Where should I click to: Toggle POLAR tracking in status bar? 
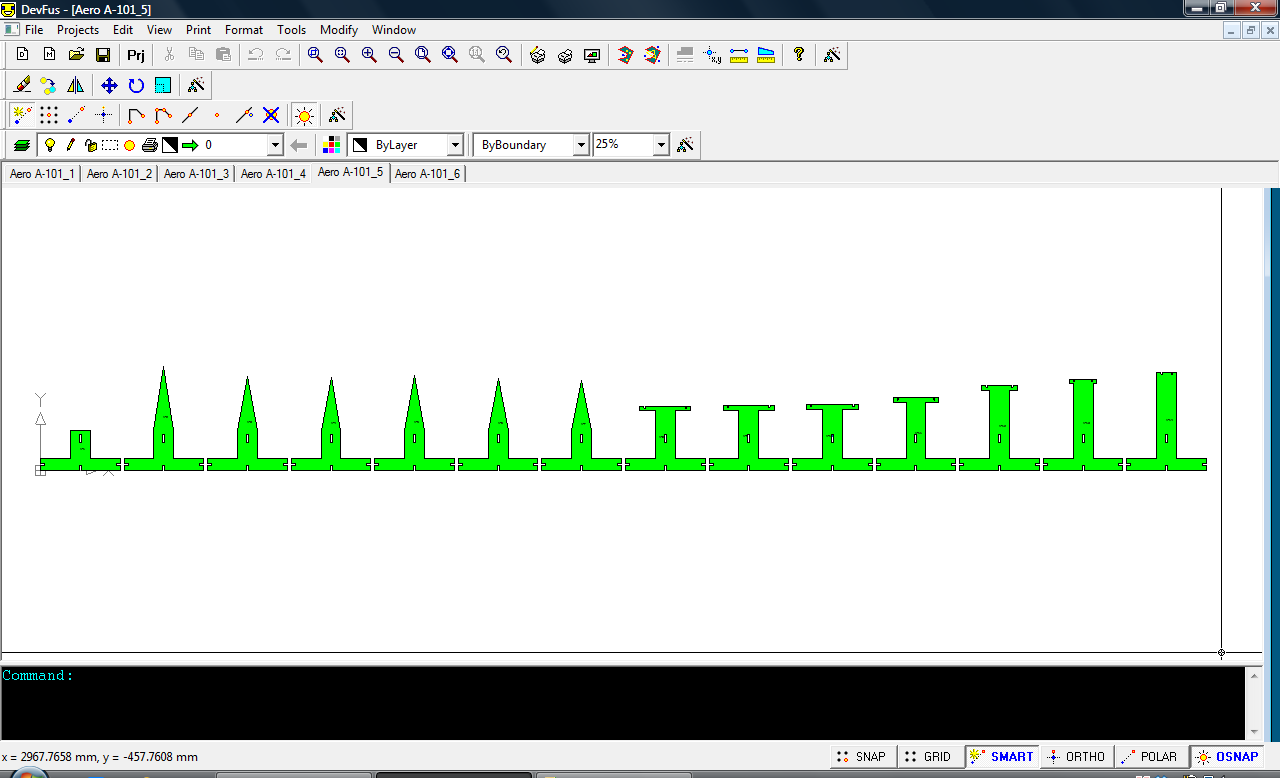[1150, 757]
